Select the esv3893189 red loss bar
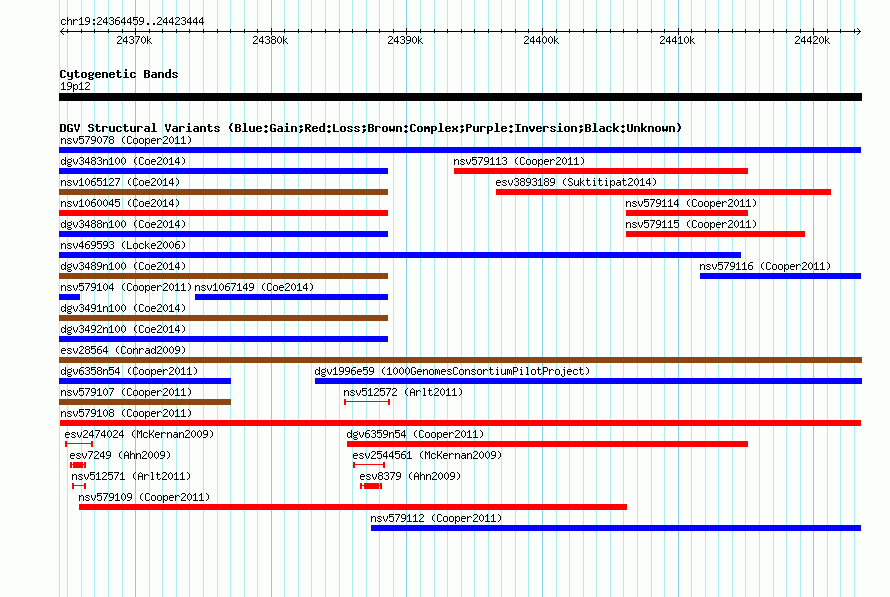The image size is (890, 597). pyautogui.click(x=664, y=192)
